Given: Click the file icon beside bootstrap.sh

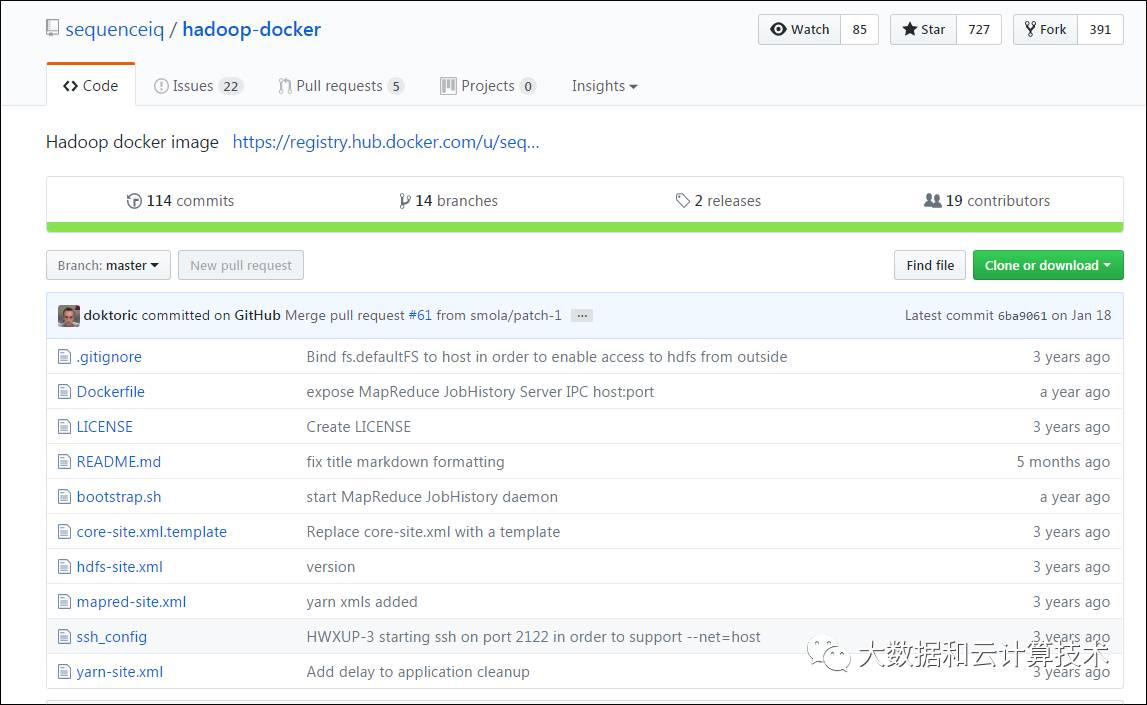Looking at the screenshot, I should pyautogui.click(x=64, y=497).
